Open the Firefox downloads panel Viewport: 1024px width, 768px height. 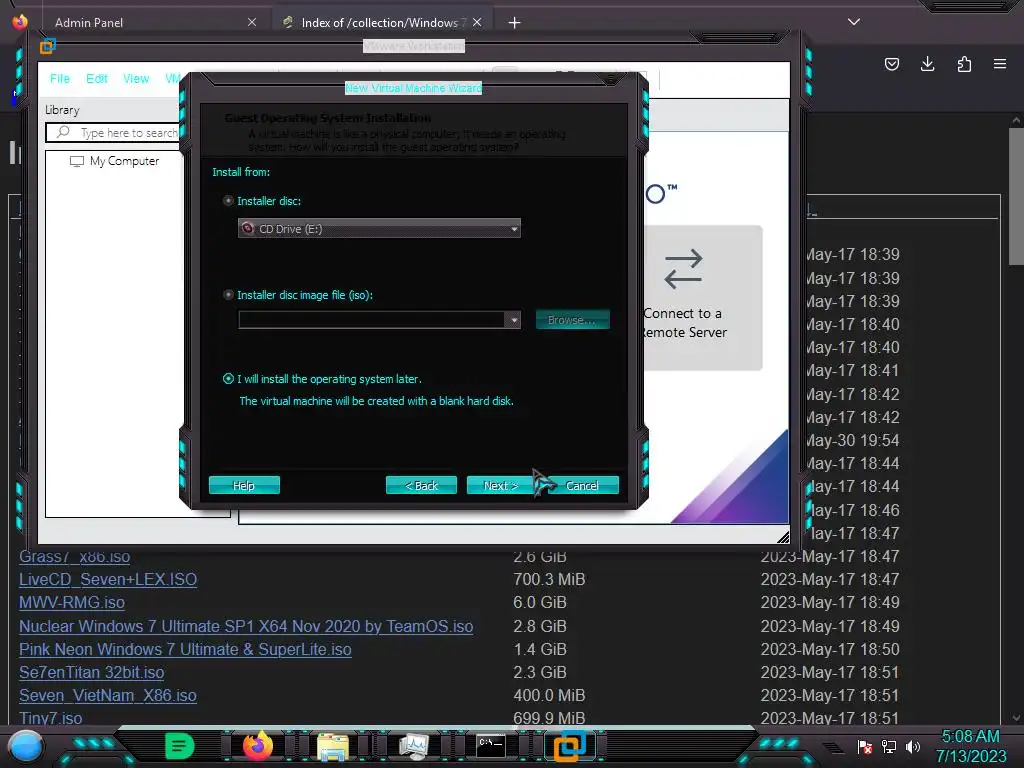tap(927, 64)
